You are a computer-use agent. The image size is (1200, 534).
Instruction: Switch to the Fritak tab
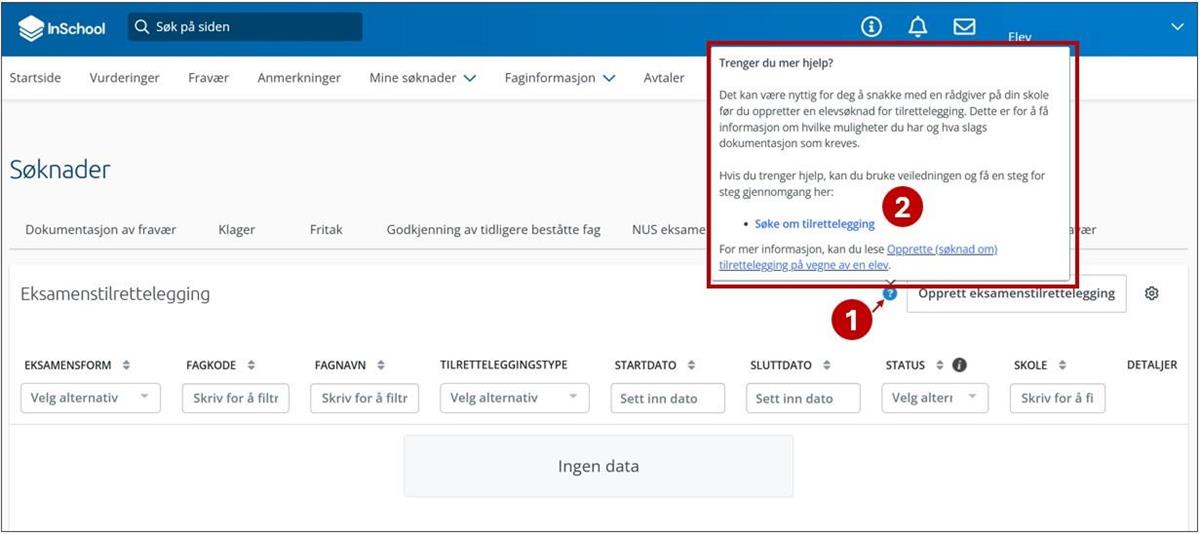coord(326,229)
